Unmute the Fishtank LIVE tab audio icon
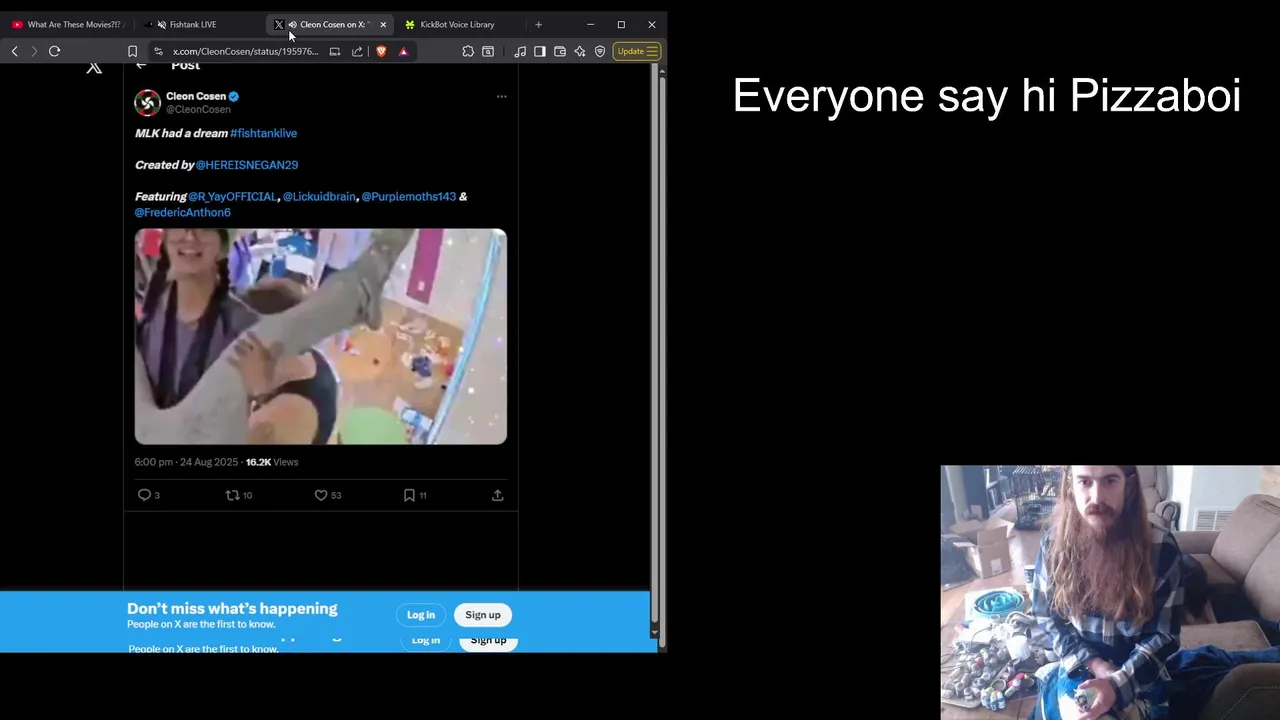Screen dimensions: 1280x720 tap(161, 24)
